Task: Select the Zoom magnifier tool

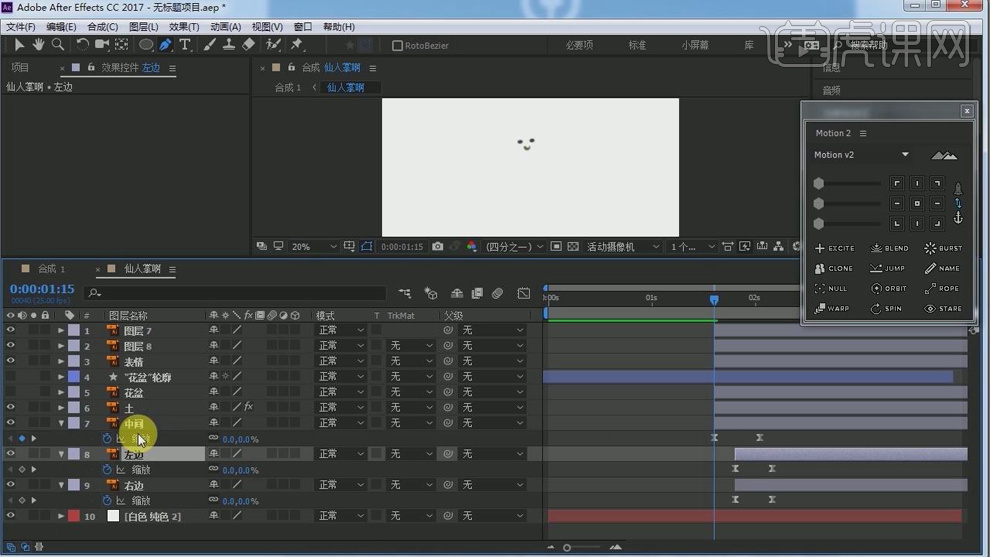Action: 57,45
